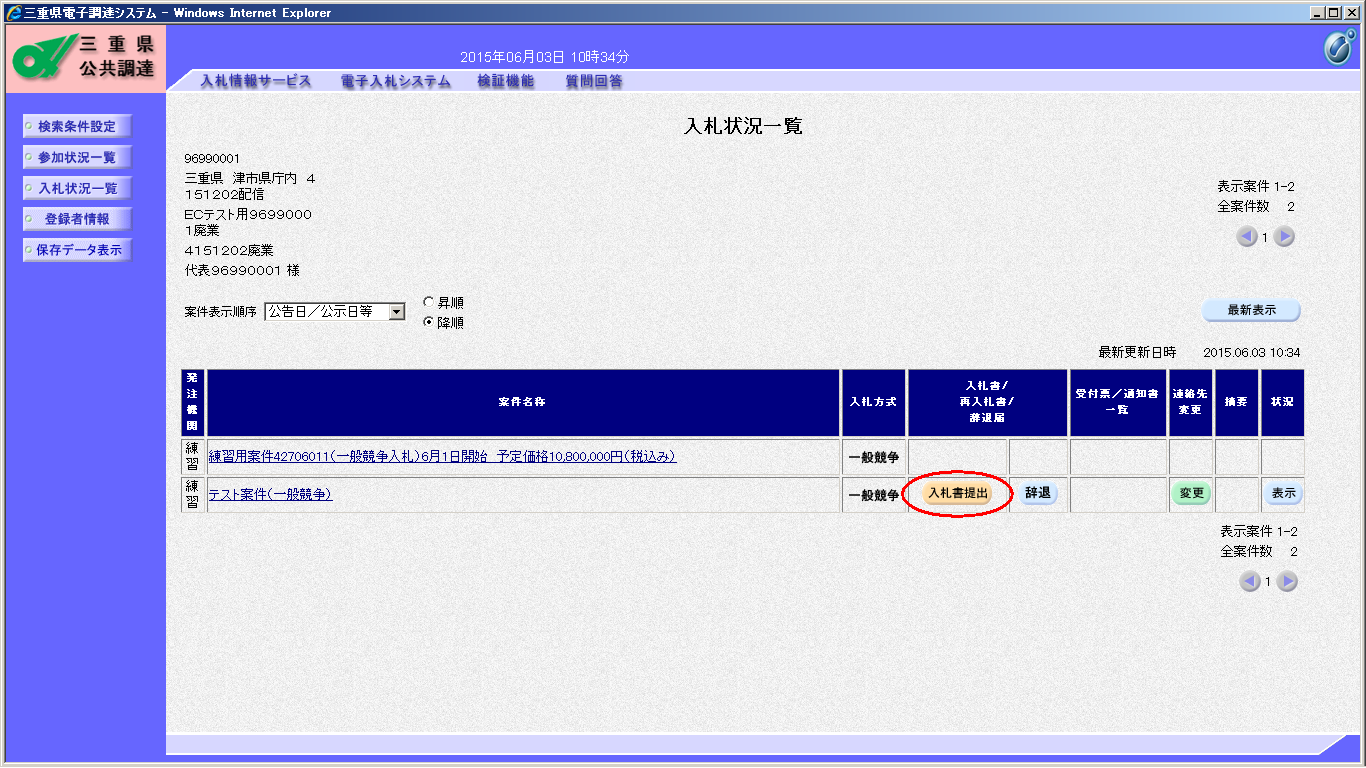Click 入札書提出 button for テスト案件
The image size is (1366, 768).
coord(958,493)
